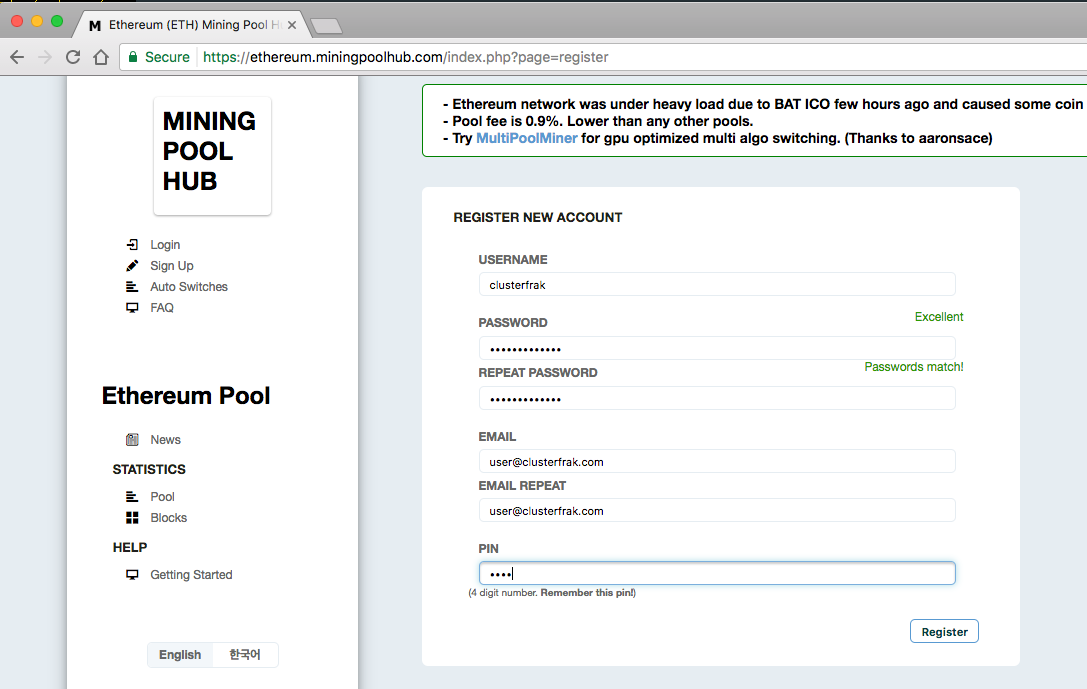1087x689 pixels.
Task: Click the Auto Switches list icon
Action: tap(132, 287)
